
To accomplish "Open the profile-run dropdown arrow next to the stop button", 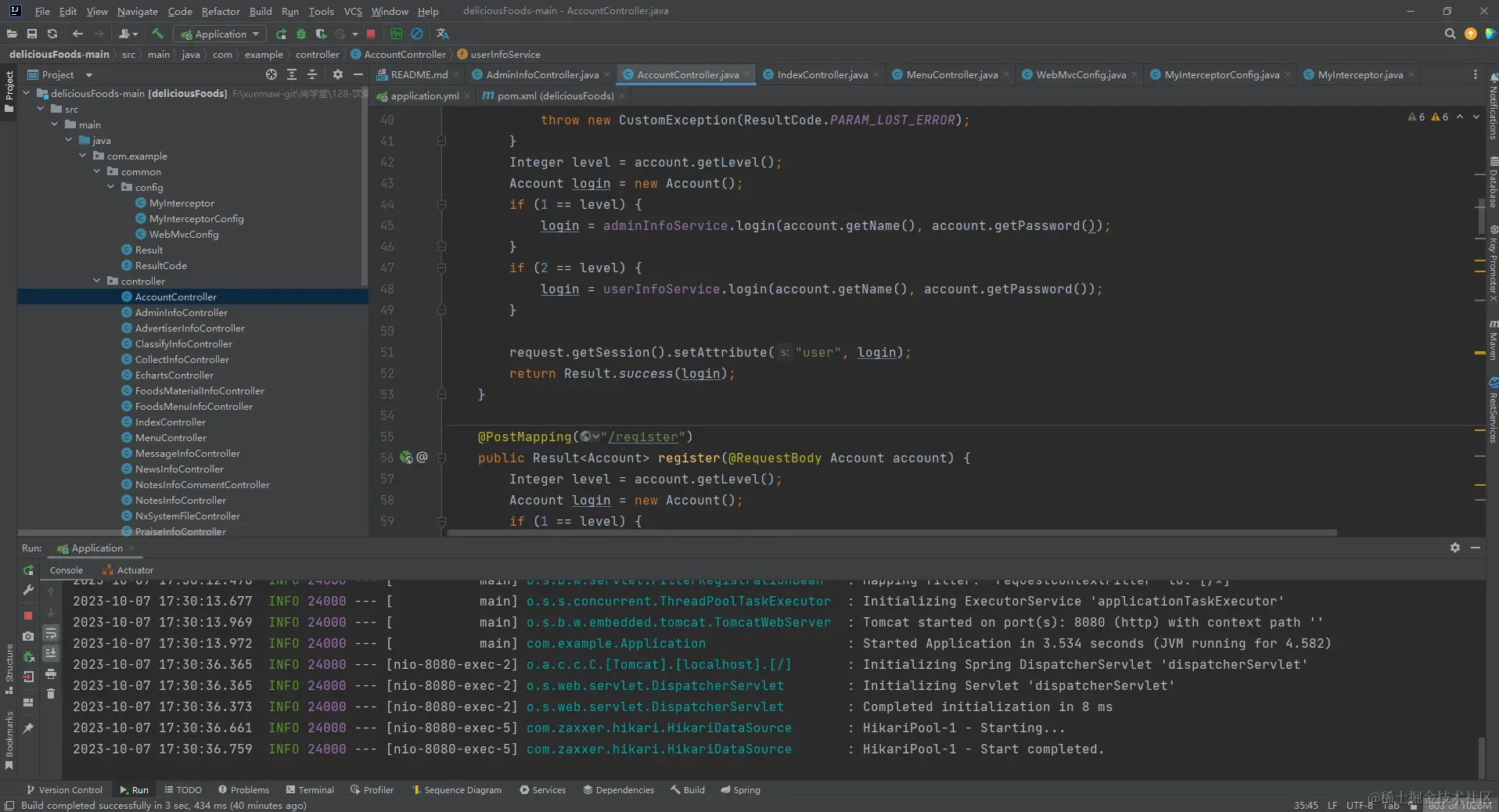I will tap(354, 34).
